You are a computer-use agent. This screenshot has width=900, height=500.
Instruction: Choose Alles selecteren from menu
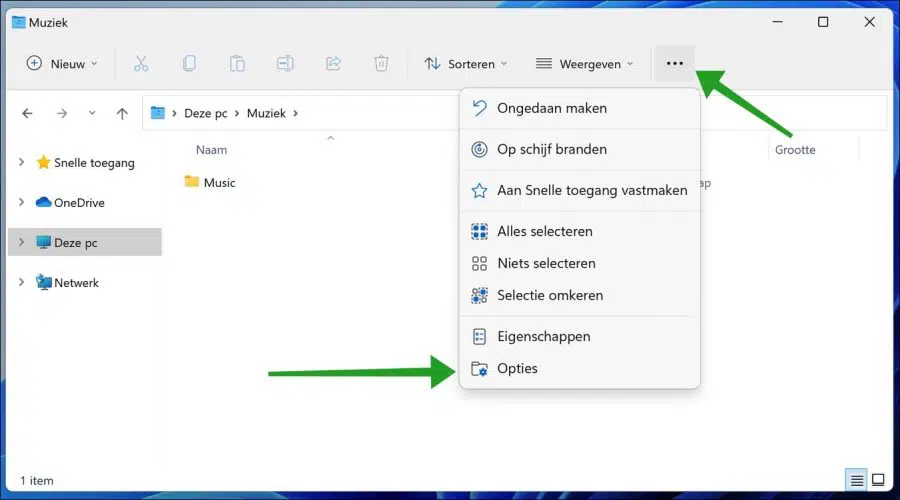click(580, 231)
